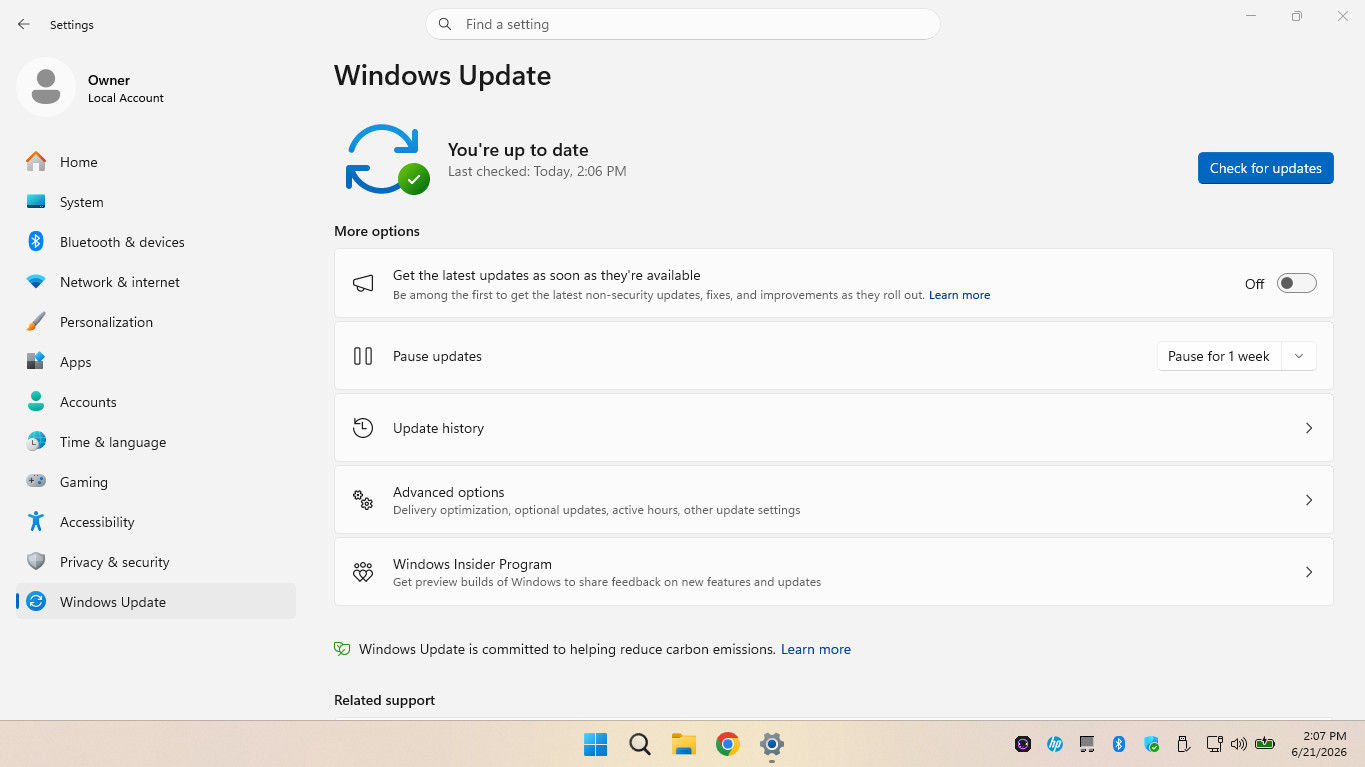Select Personalization in the sidebar
Viewport: 1365px width, 767px height.
pos(156,322)
